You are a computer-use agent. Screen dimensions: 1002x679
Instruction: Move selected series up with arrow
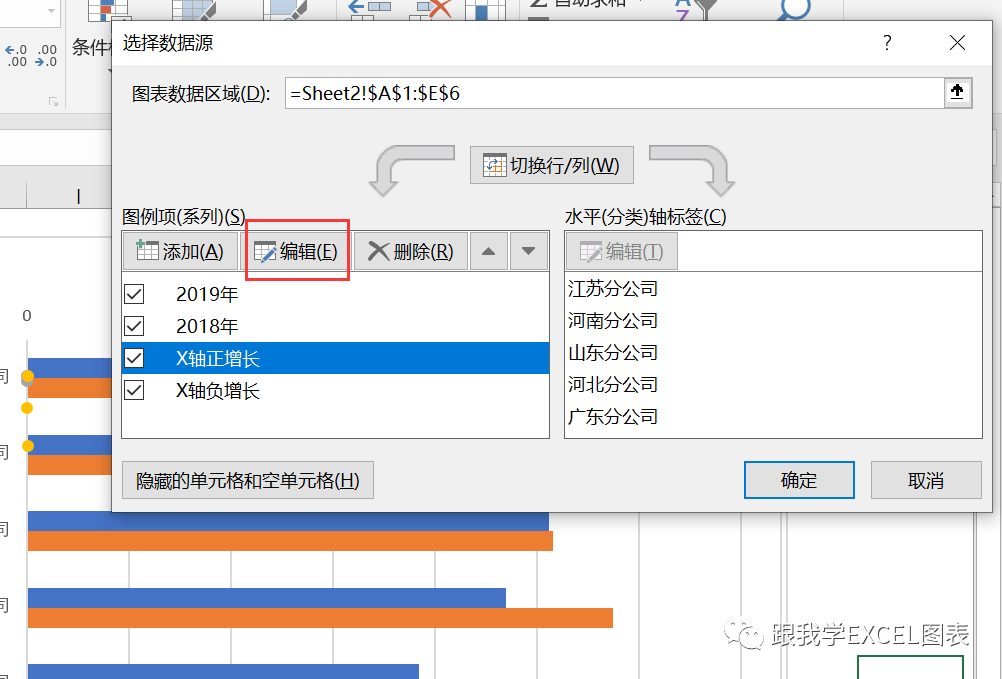pos(488,251)
